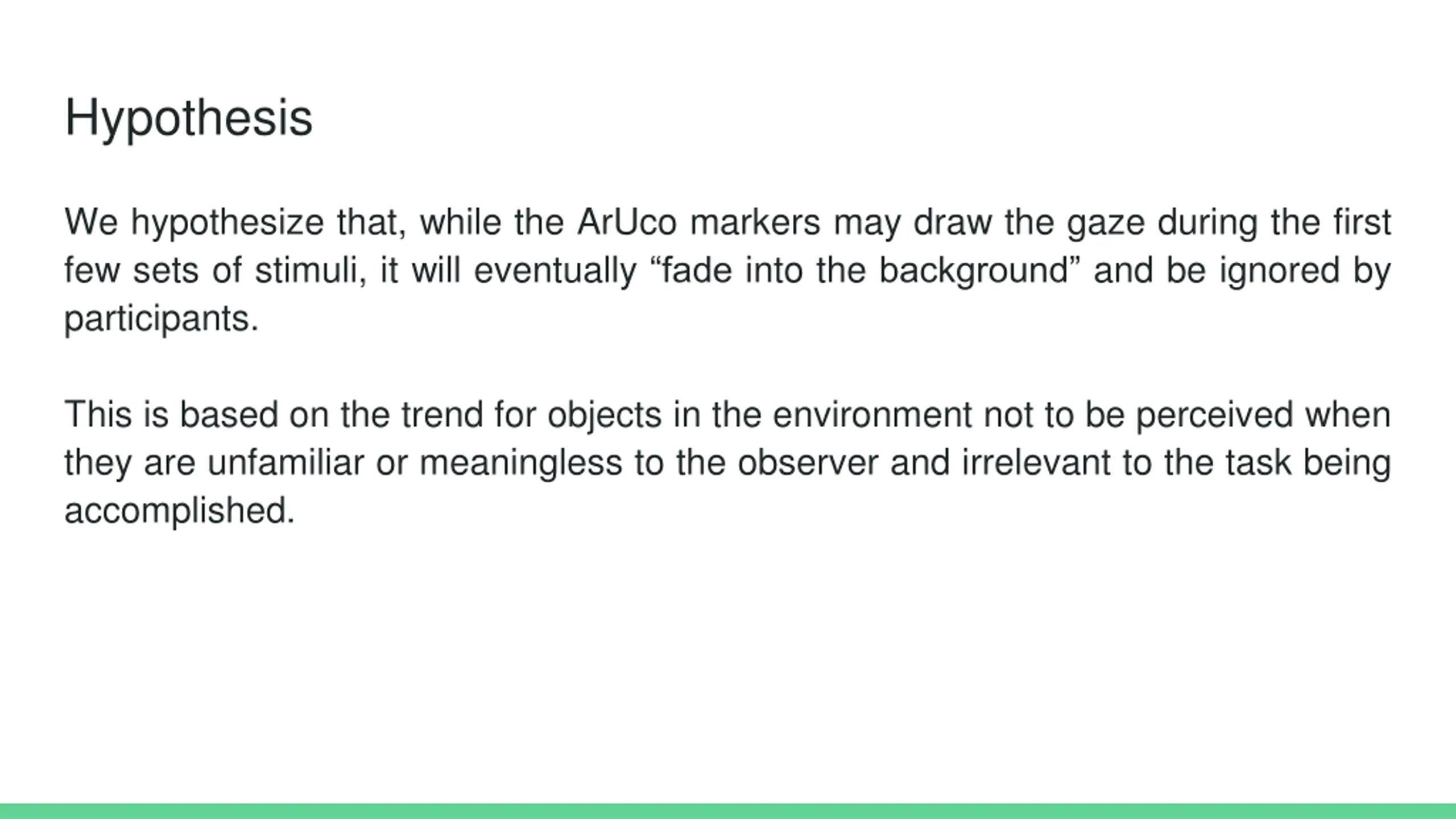Click the green footer bar at slide bottom
1456x819 pixels.
click(728, 811)
